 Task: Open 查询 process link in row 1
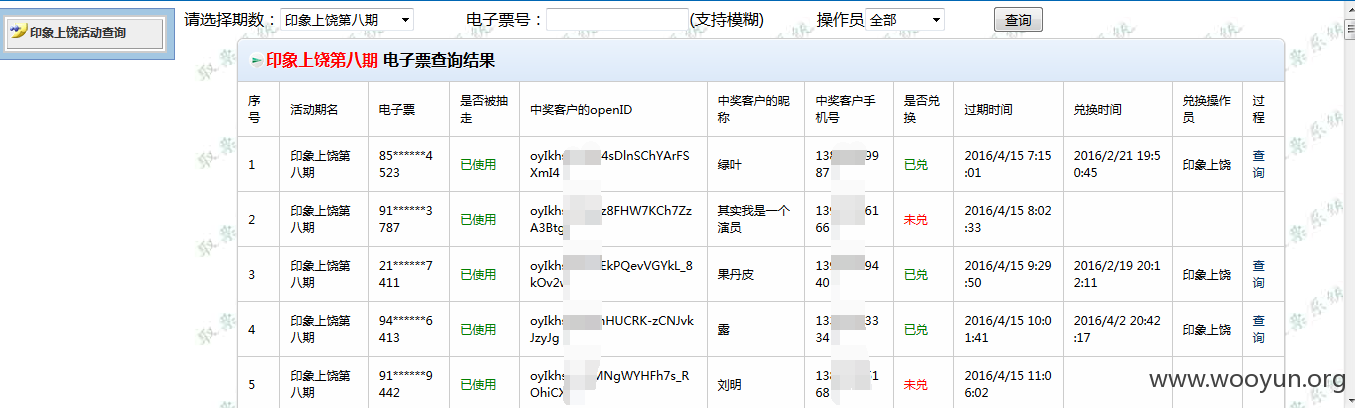click(x=1259, y=164)
